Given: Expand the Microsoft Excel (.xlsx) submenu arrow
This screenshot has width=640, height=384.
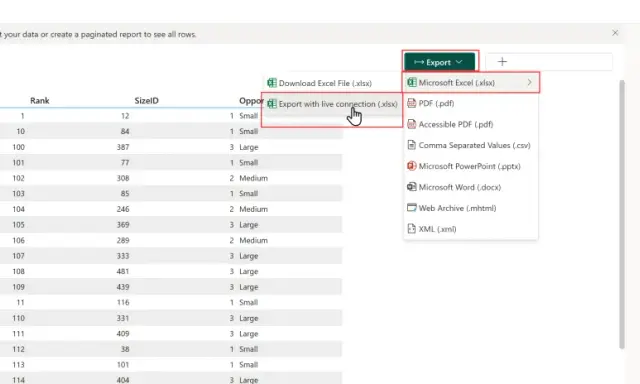Looking at the screenshot, I should point(529,82).
